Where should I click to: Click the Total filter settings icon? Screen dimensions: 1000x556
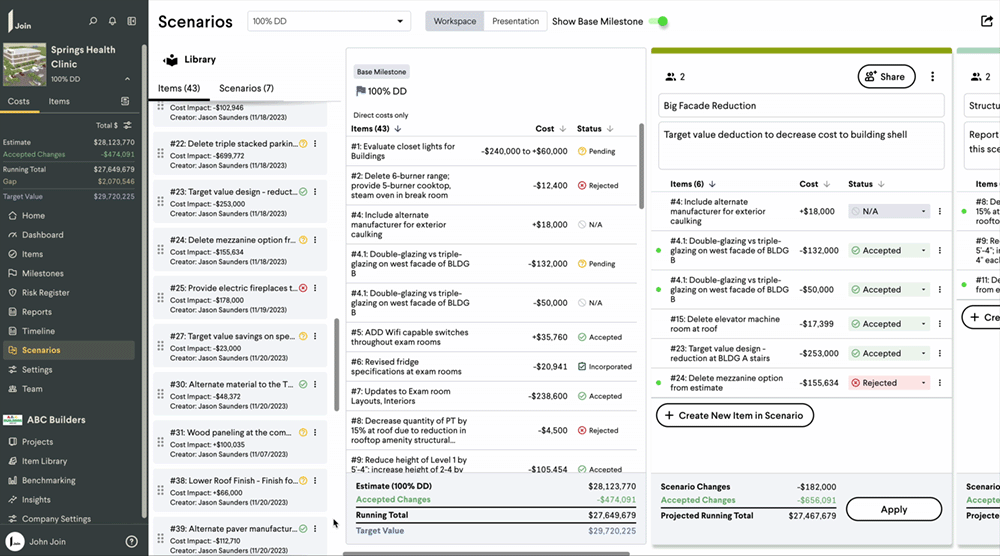(x=128, y=125)
